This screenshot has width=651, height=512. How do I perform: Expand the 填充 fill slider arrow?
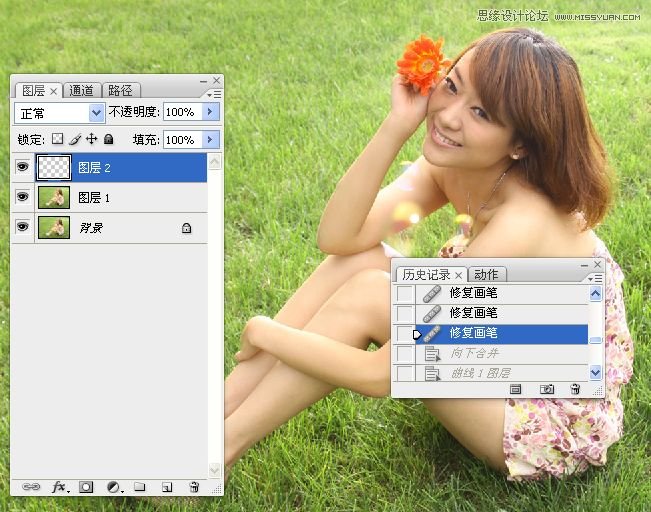210,140
